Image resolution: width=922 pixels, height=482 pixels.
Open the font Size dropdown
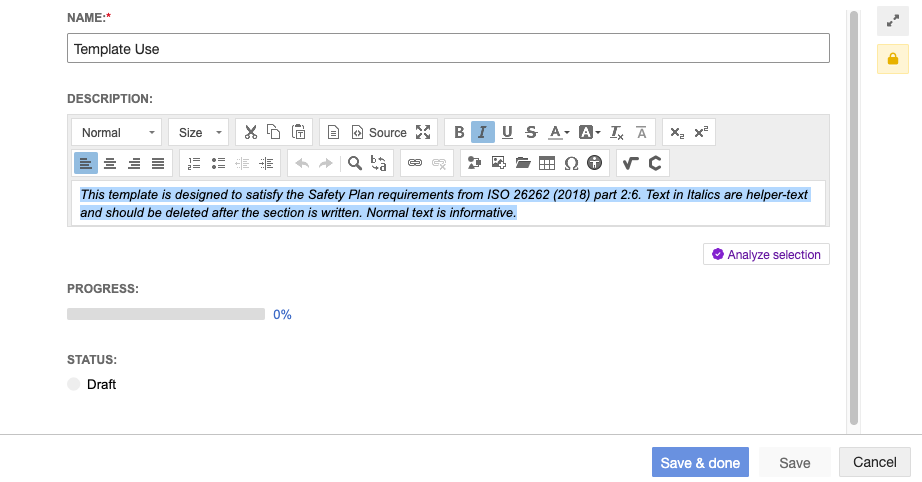click(x=199, y=132)
